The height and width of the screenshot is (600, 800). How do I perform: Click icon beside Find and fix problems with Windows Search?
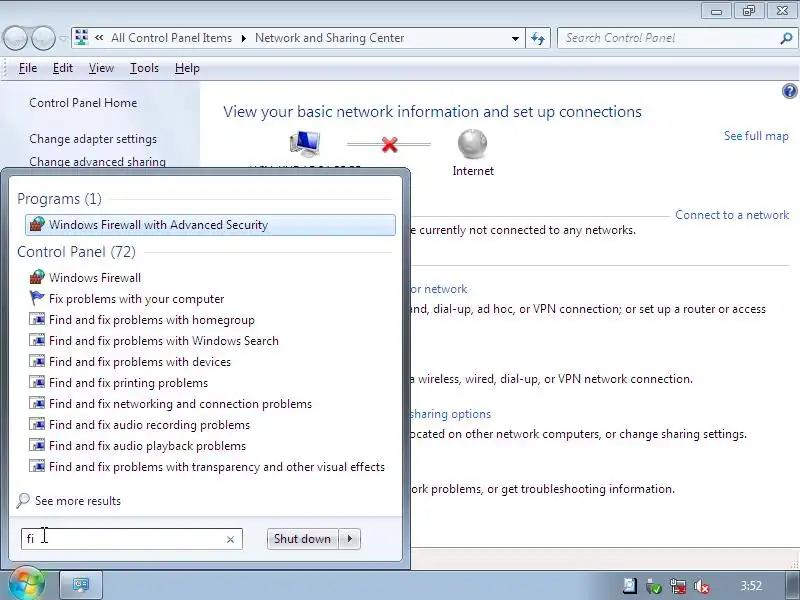(37, 340)
